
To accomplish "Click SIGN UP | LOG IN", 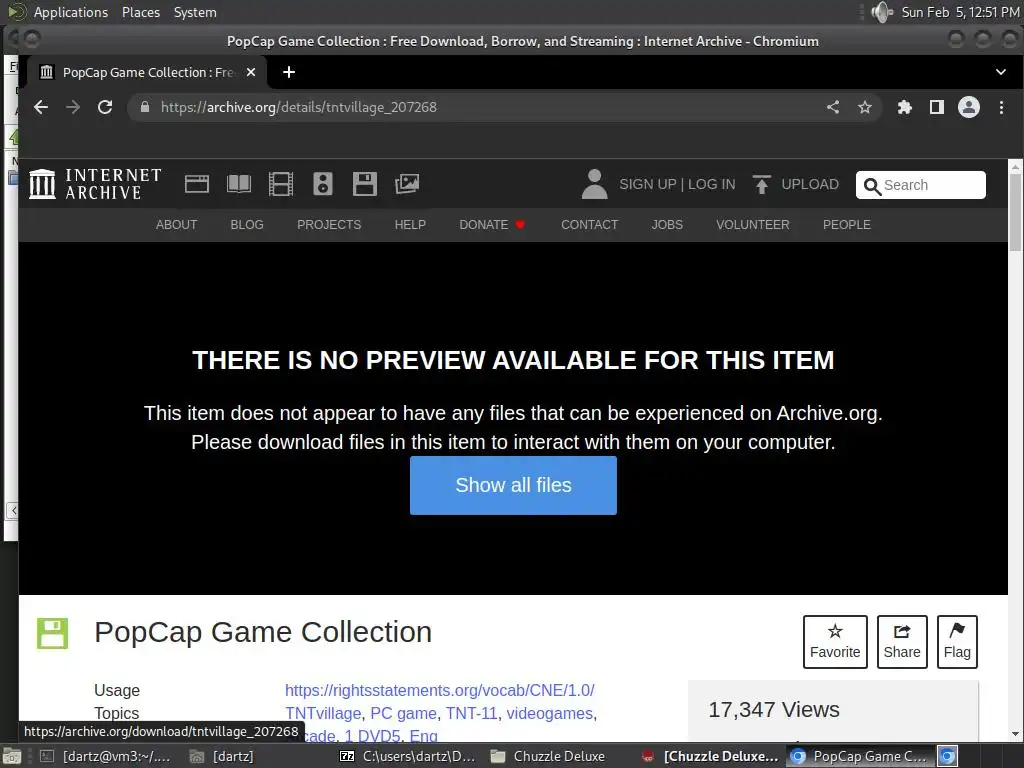I will (677, 185).
